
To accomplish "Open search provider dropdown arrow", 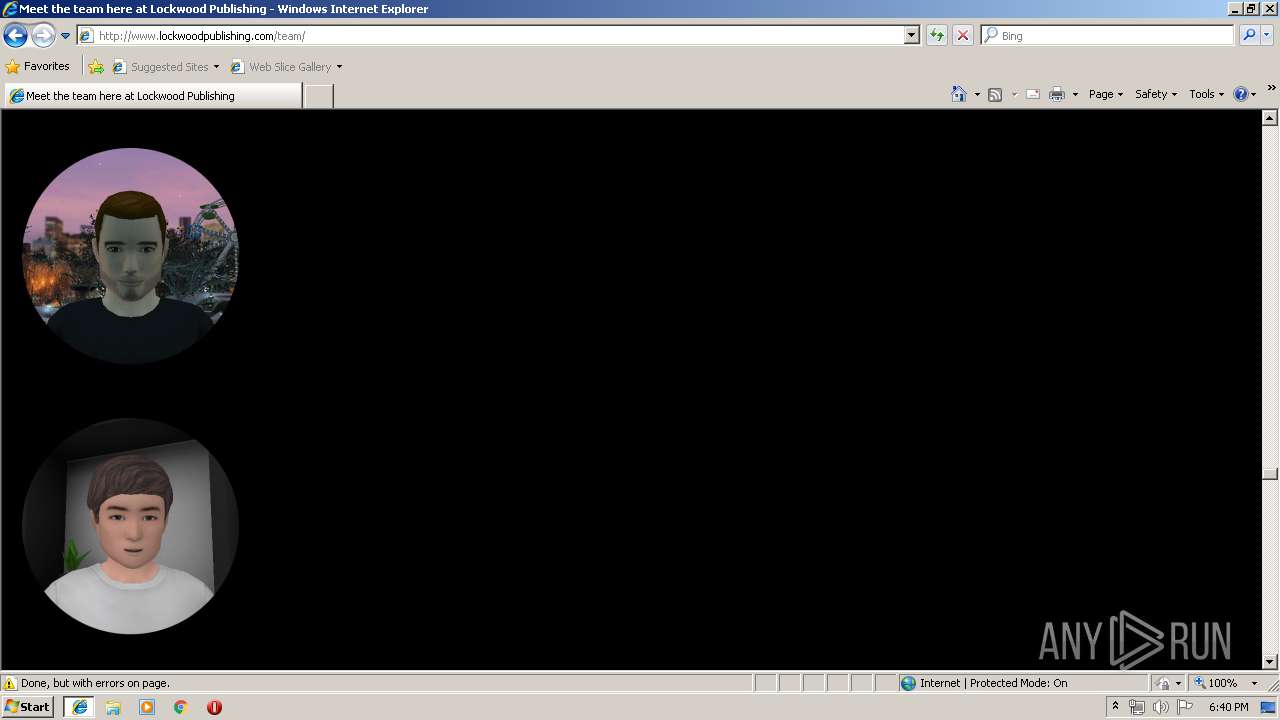I will click(1267, 36).
